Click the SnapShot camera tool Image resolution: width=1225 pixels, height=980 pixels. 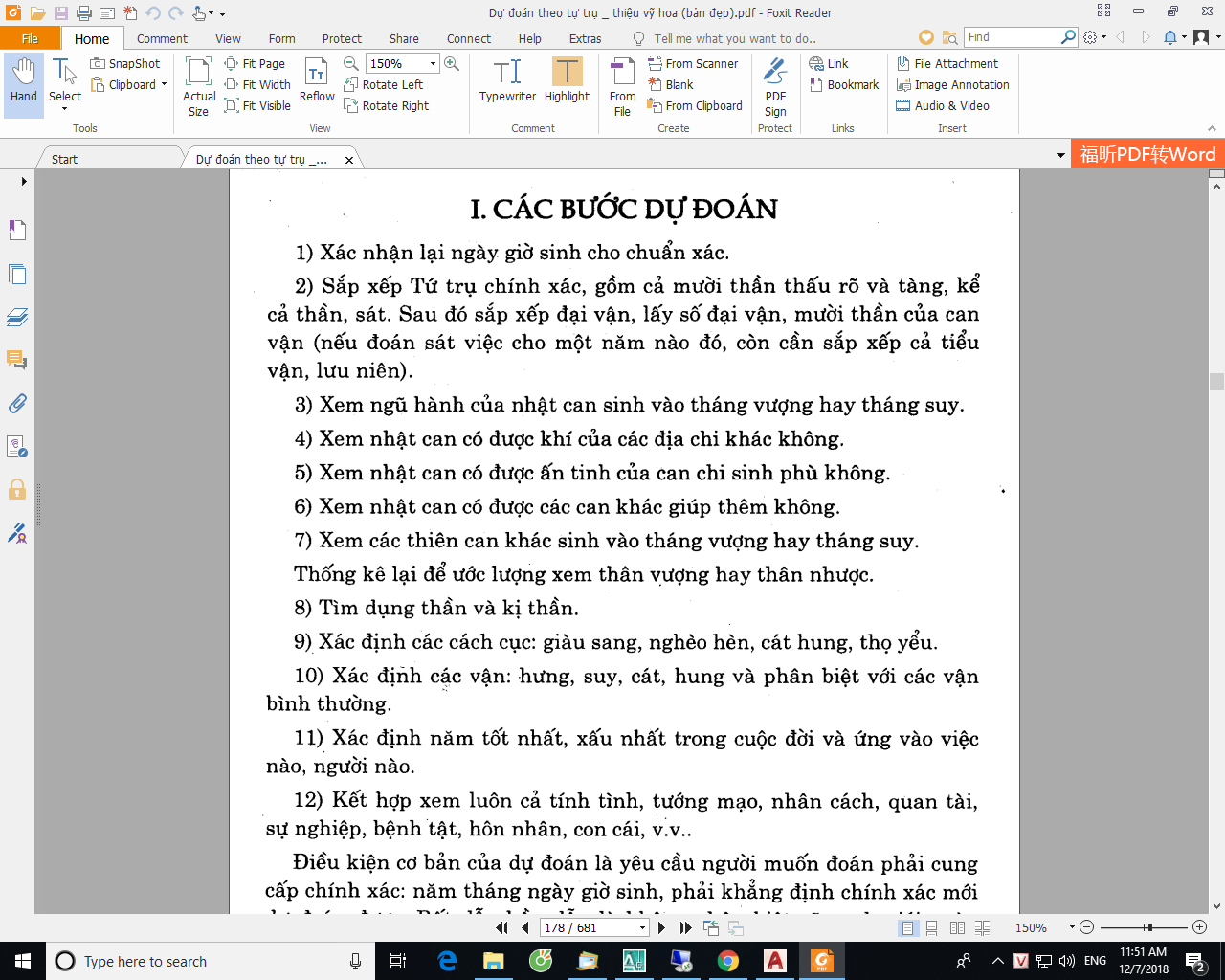click(125, 63)
